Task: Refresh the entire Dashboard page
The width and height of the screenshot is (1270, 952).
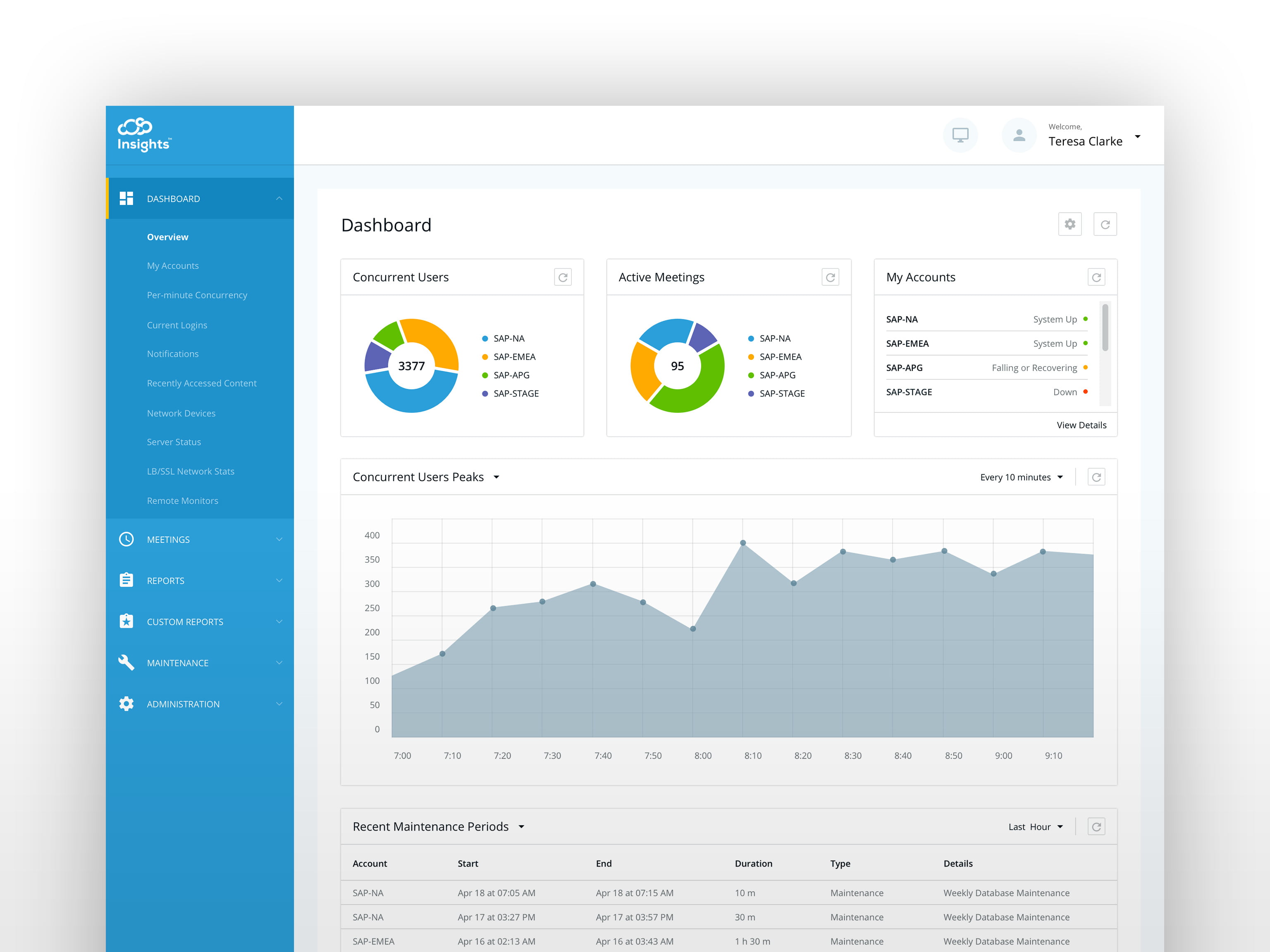Action: (1105, 224)
